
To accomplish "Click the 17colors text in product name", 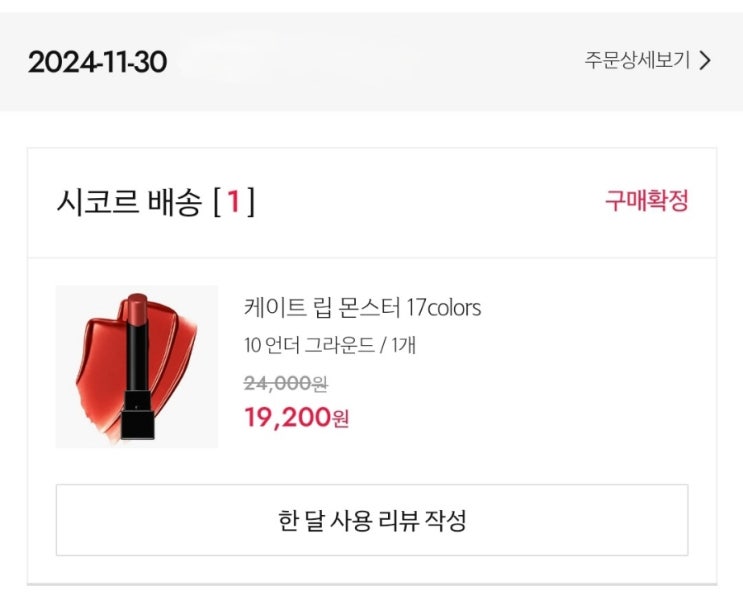I will [x=443, y=307].
